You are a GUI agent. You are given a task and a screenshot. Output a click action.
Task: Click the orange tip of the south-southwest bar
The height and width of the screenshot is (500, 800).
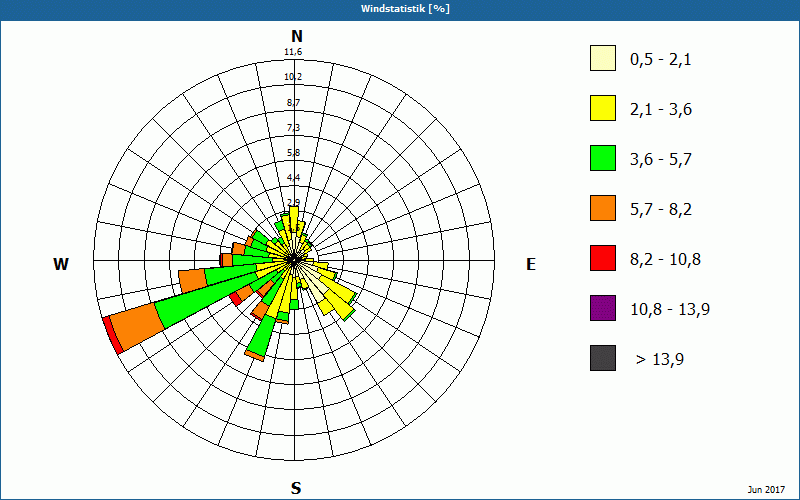pos(255,356)
